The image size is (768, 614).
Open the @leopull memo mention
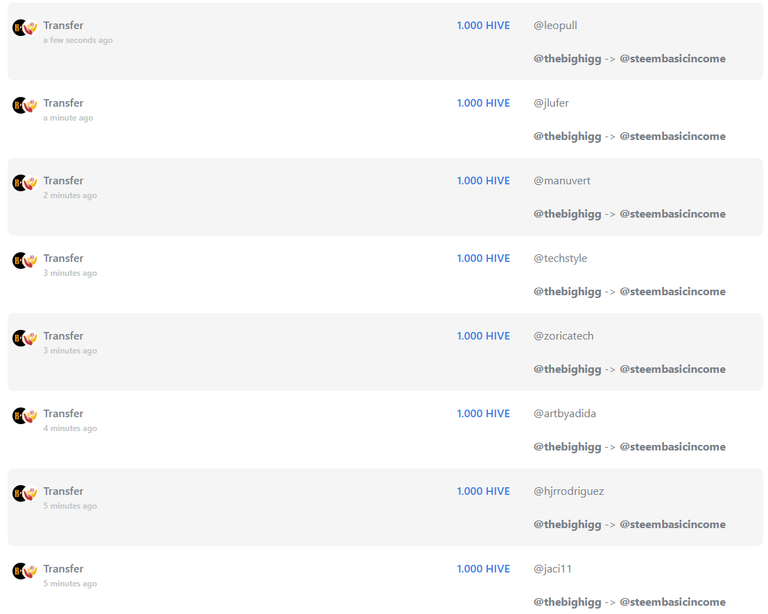555,25
